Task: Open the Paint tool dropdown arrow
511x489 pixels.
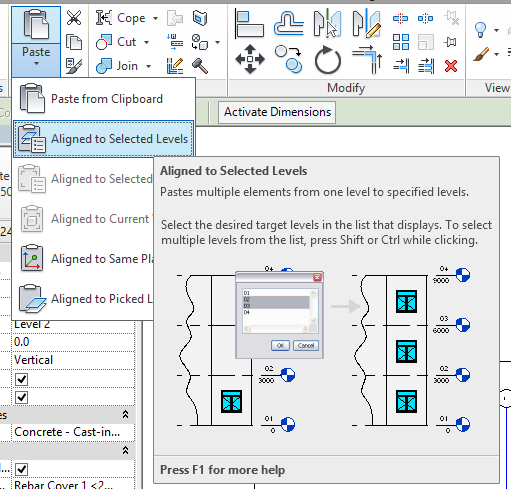Action: tap(218, 42)
